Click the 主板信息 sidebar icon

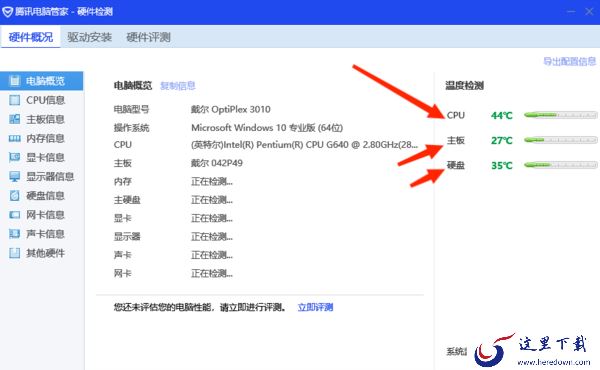pos(15,119)
